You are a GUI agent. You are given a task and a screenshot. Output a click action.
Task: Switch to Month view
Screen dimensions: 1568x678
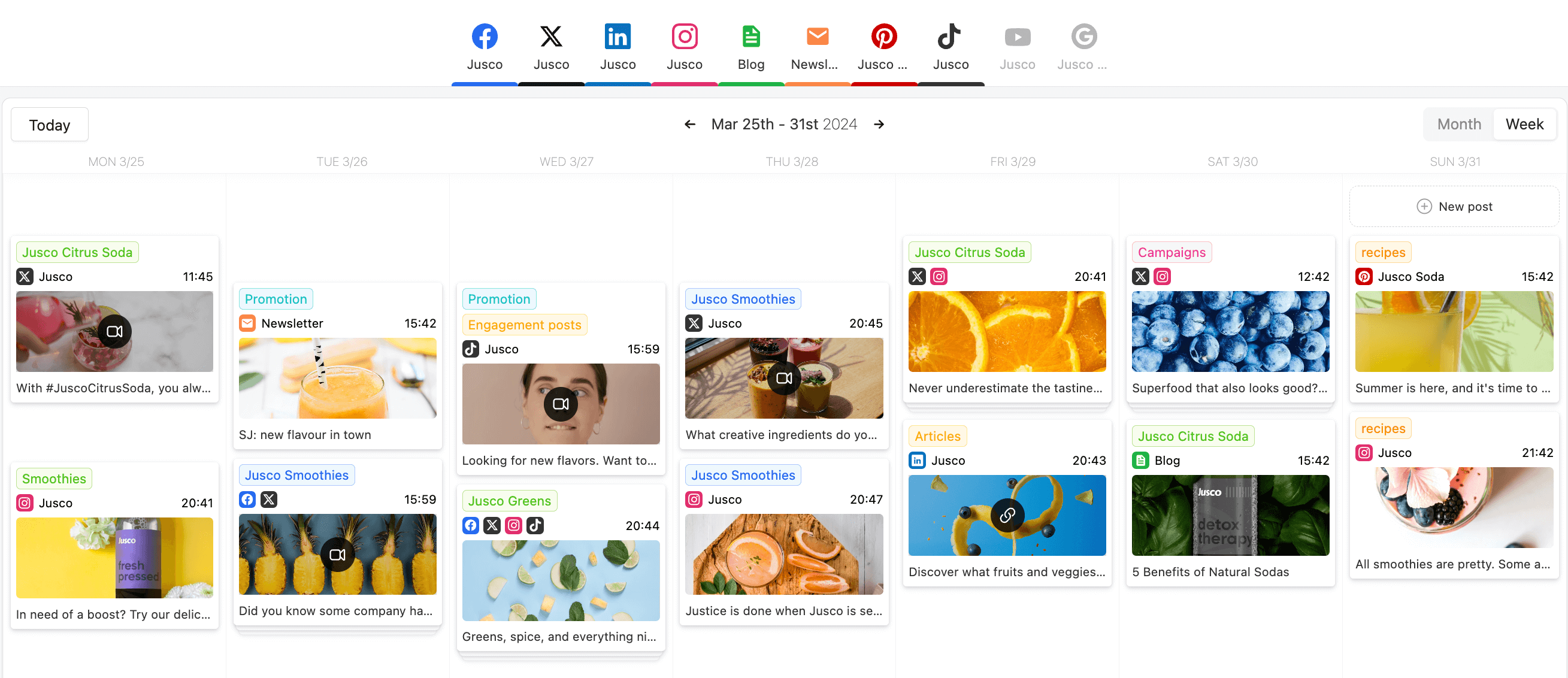(x=1459, y=124)
